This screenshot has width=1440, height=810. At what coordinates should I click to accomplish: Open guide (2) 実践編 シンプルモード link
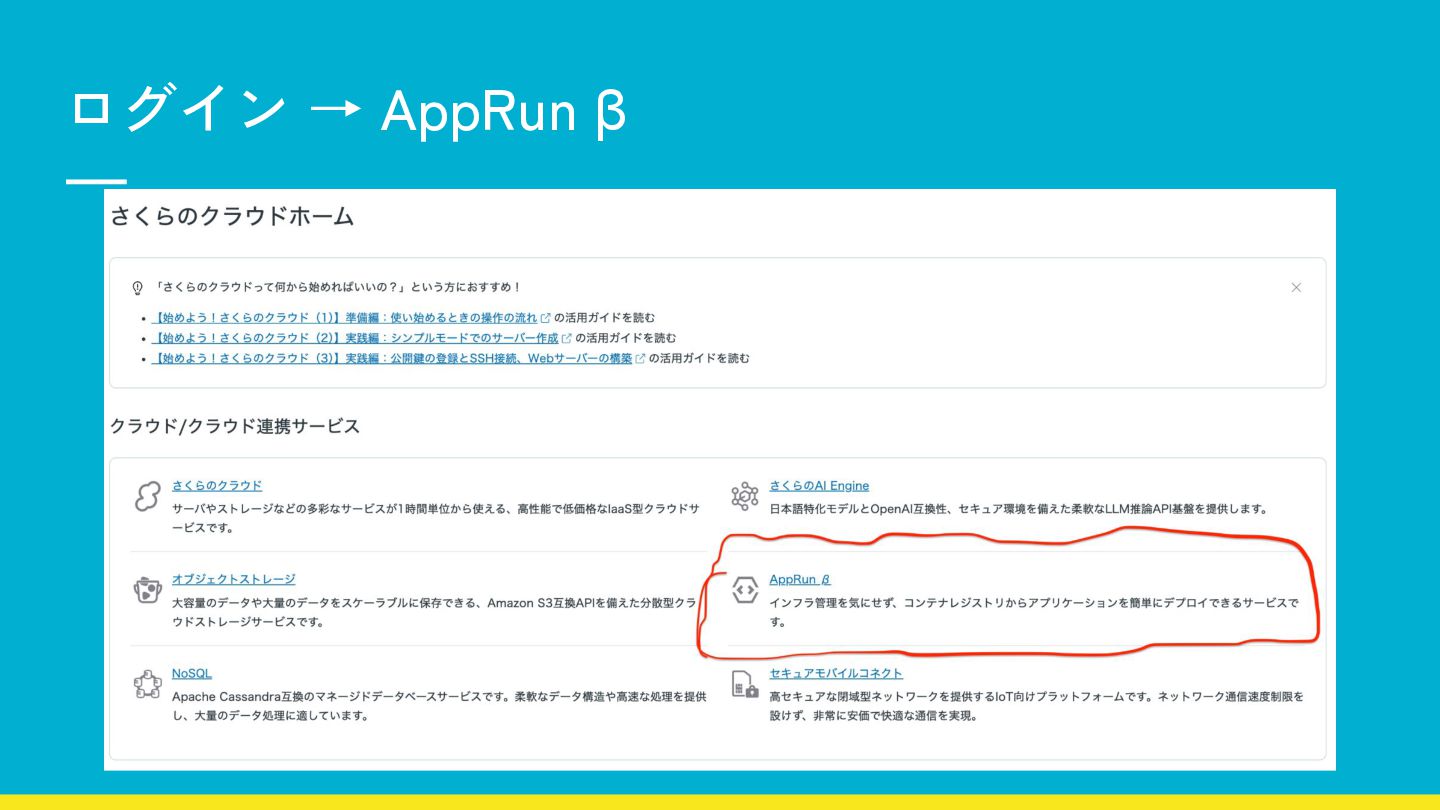tap(355, 338)
